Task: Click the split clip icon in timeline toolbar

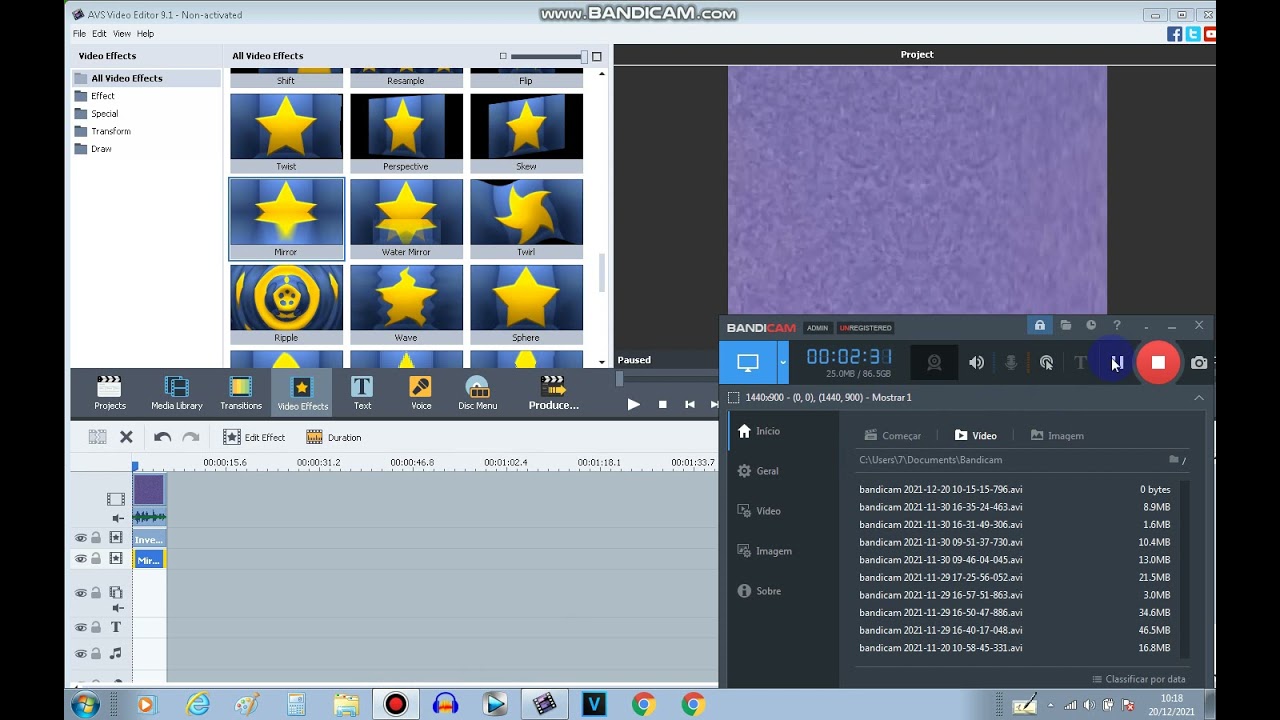Action: pyautogui.click(x=97, y=437)
